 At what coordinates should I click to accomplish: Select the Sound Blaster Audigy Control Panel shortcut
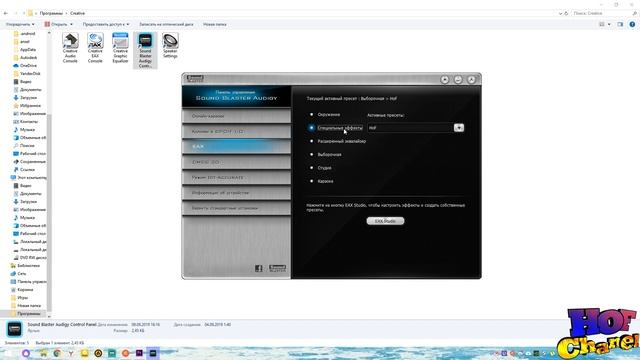coord(145,50)
